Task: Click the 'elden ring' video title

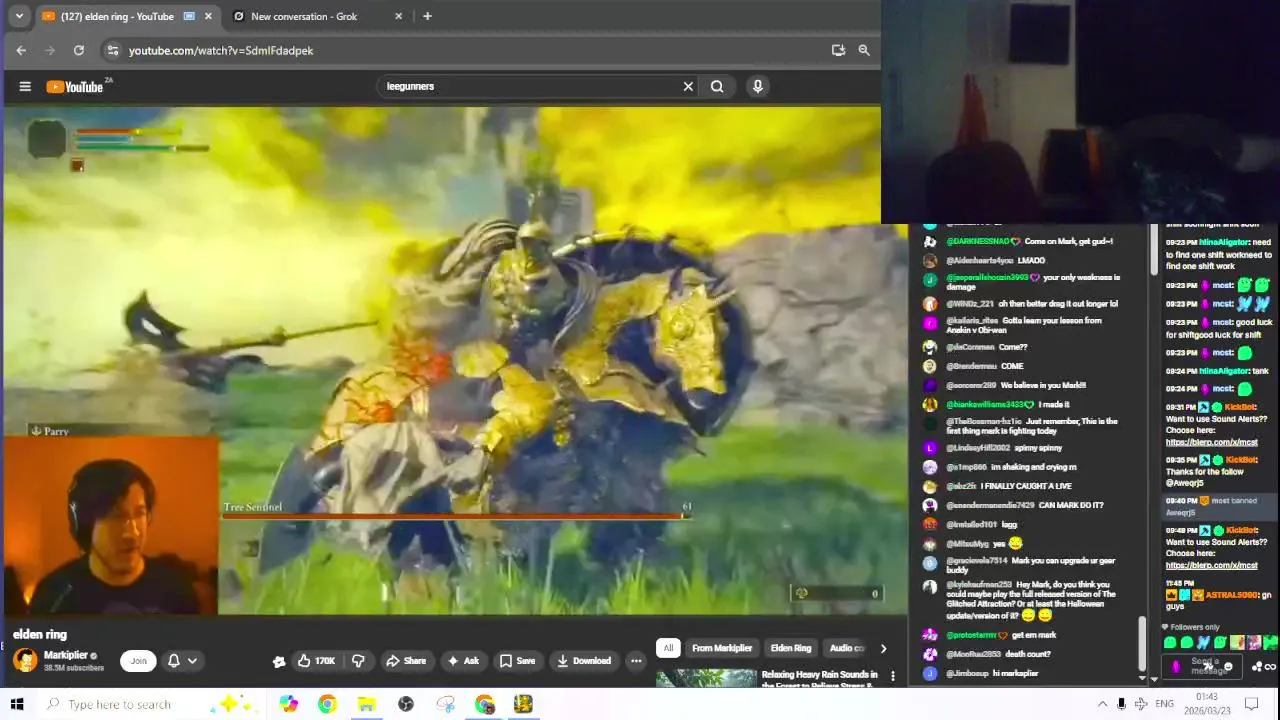Action: coord(40,634)
